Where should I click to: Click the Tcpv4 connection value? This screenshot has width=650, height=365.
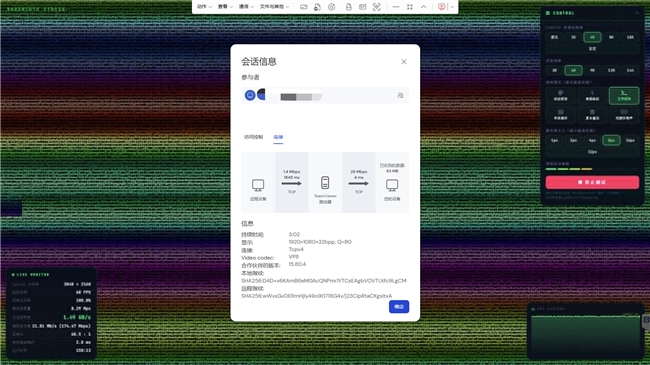click(296, 249)
